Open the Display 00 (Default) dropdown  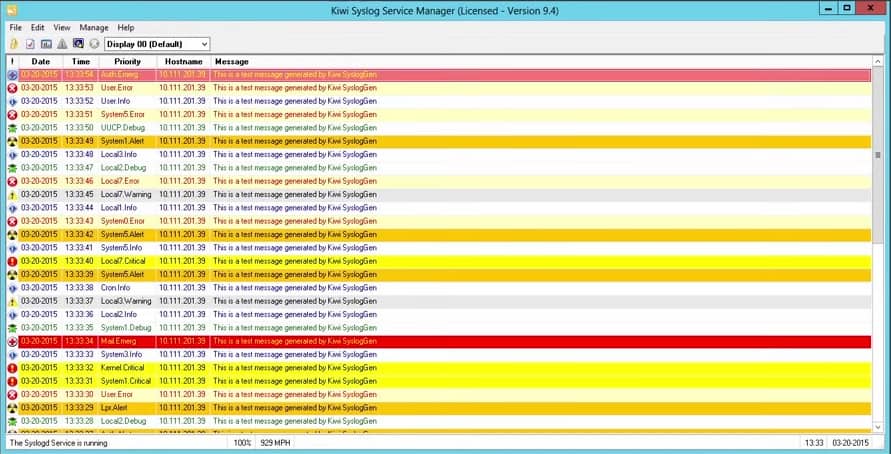[x=157, y=44]
